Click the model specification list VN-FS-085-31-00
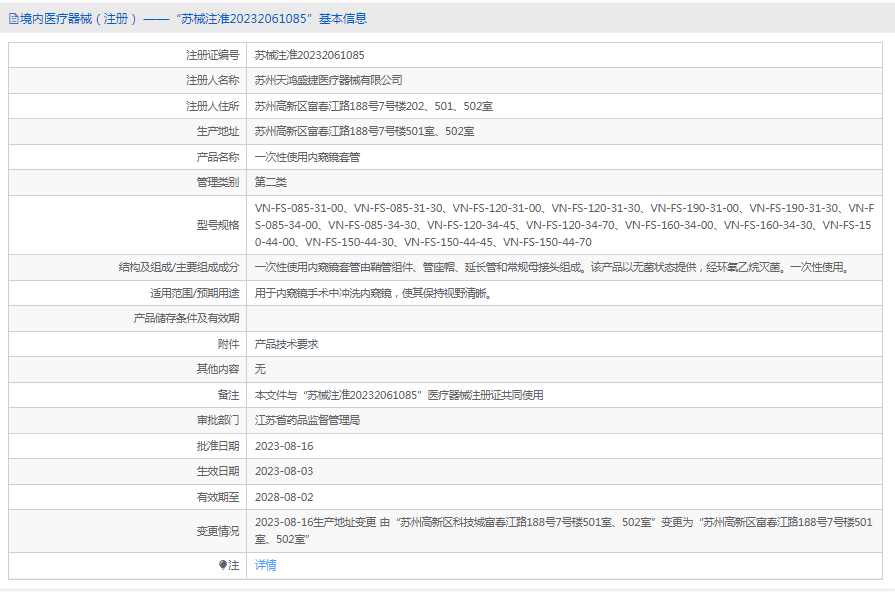 (x=564, y=225)
